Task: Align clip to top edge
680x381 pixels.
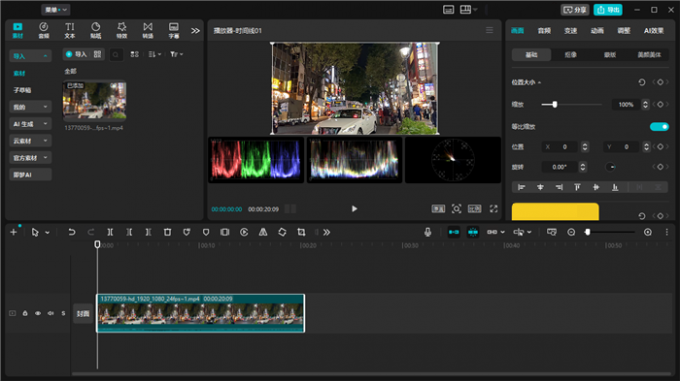Action: pos(577,187)
